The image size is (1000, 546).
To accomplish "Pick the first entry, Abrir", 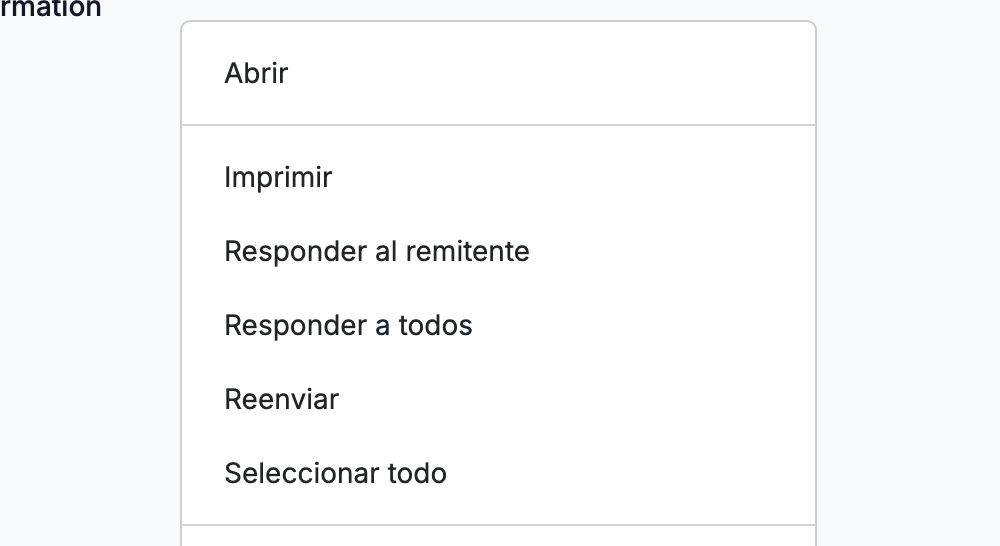I will click(498, 73).
